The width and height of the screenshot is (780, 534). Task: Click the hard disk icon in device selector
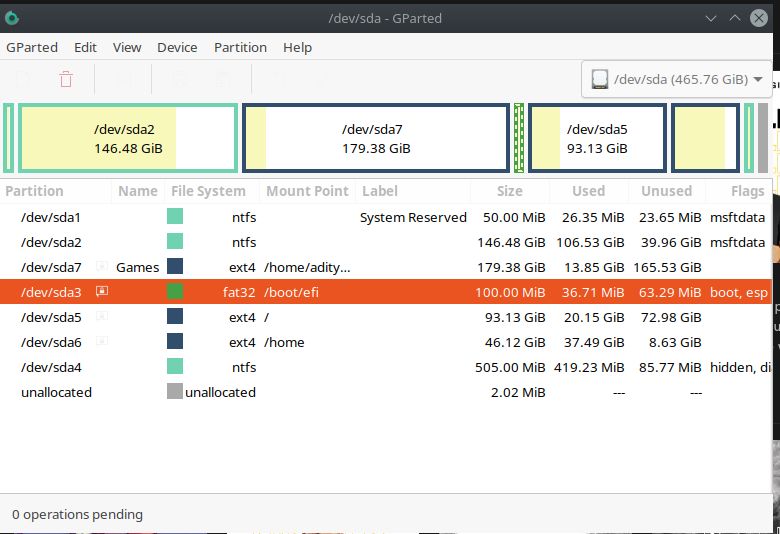[600, 79]
